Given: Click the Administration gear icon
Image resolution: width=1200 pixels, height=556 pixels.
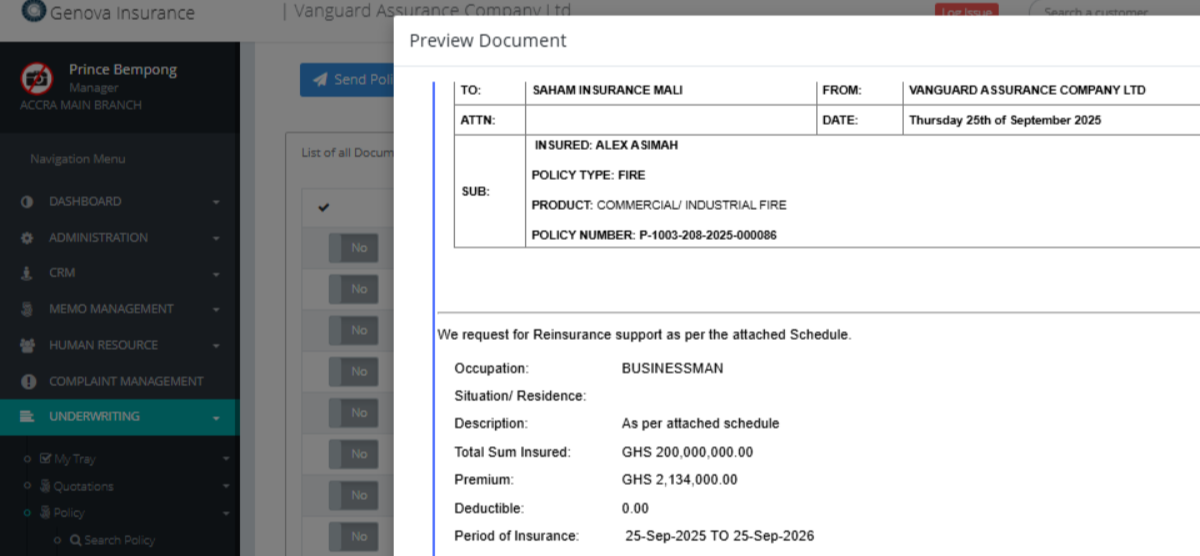Looking at the screenshot, I should (x=27, y=238).
